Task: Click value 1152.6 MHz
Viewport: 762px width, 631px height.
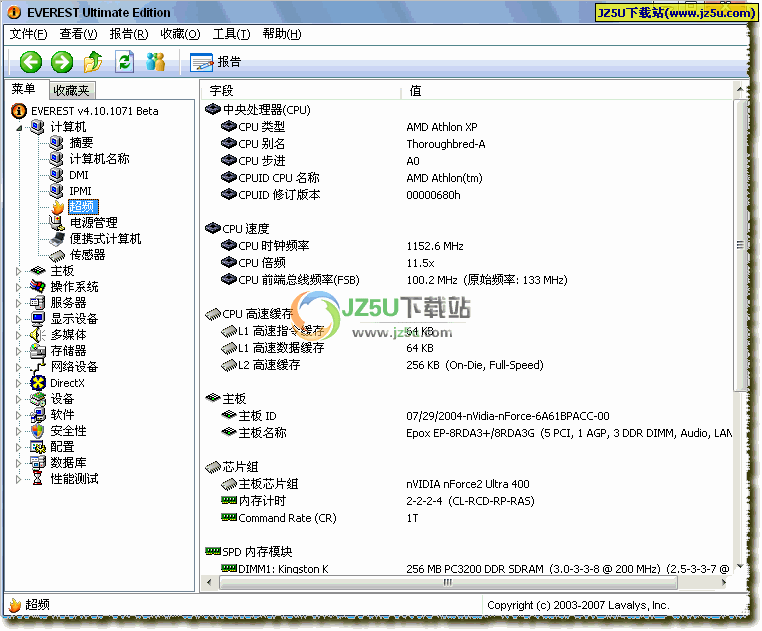Action: tap(435, 246)
